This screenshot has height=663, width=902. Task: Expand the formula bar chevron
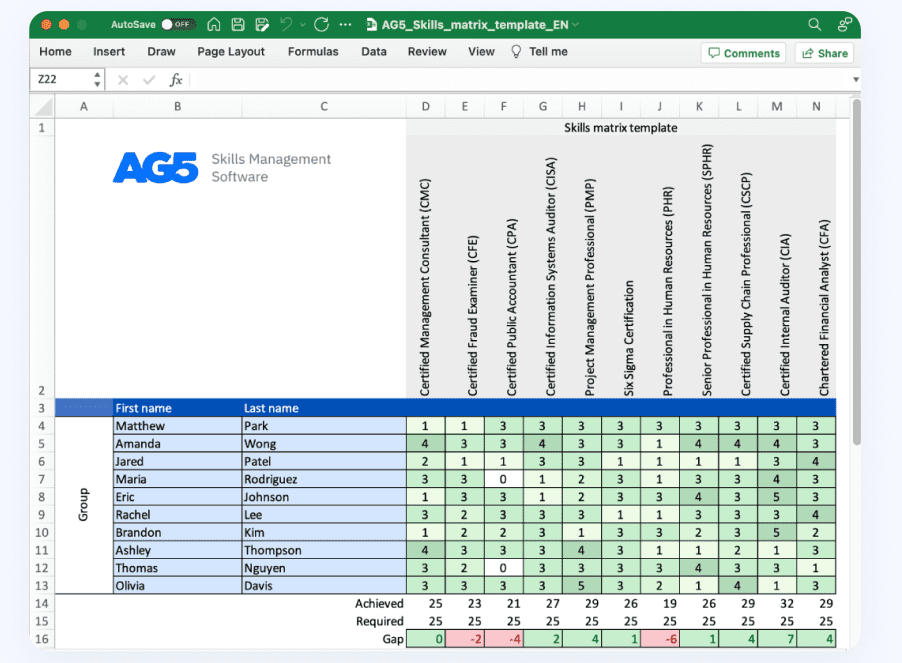click(856, 80)
